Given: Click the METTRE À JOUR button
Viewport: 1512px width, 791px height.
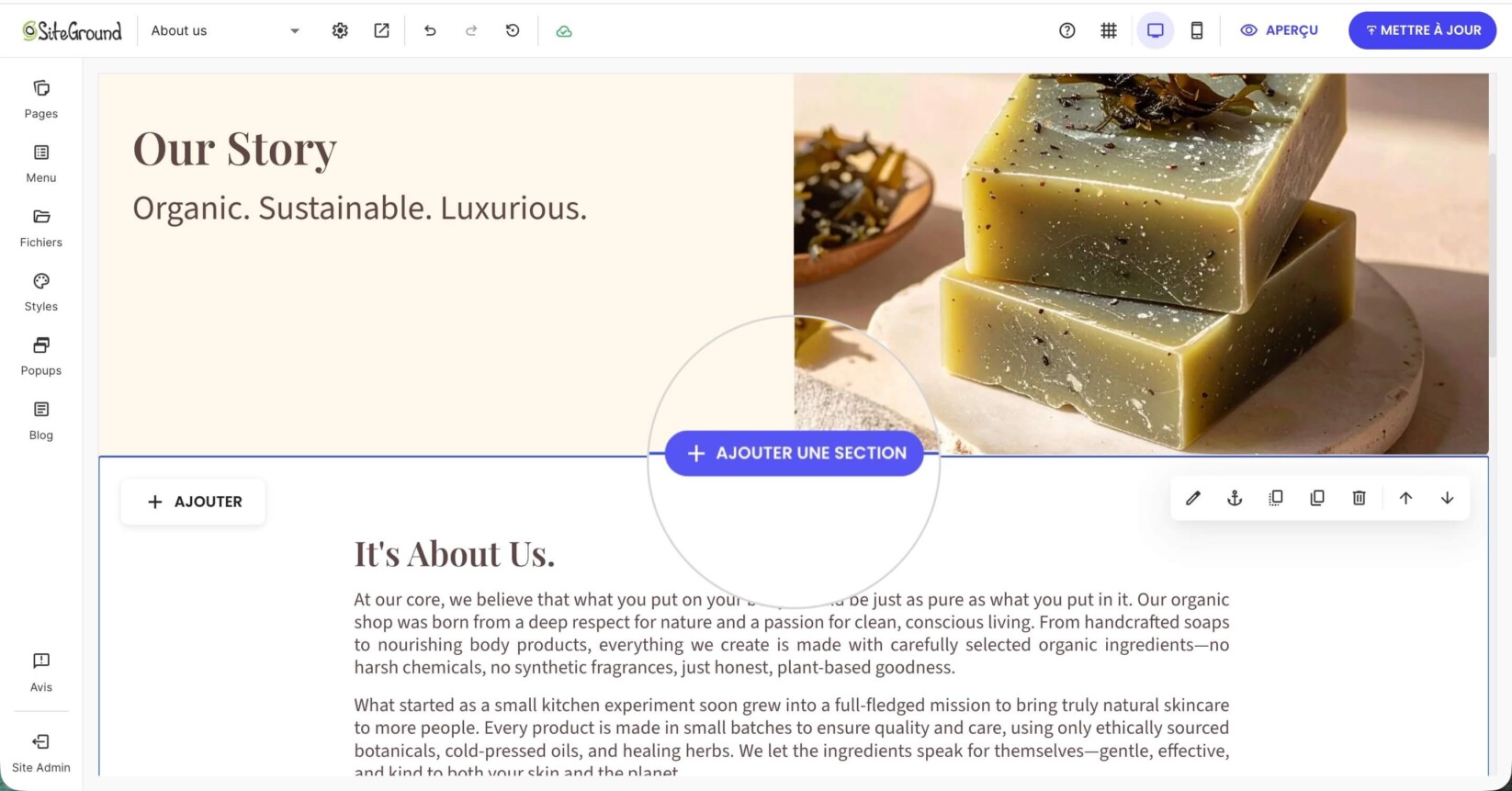Looking at the screenshot, I should coord(1422,30).
